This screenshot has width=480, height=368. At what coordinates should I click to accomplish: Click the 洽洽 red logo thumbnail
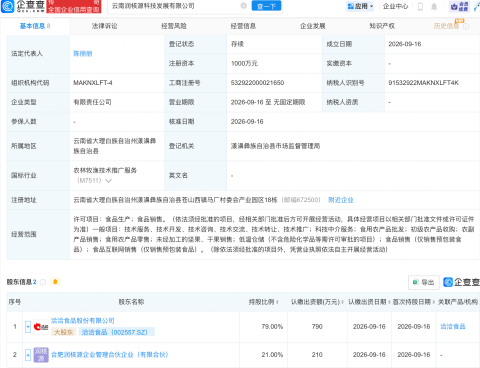pos(41,327)
